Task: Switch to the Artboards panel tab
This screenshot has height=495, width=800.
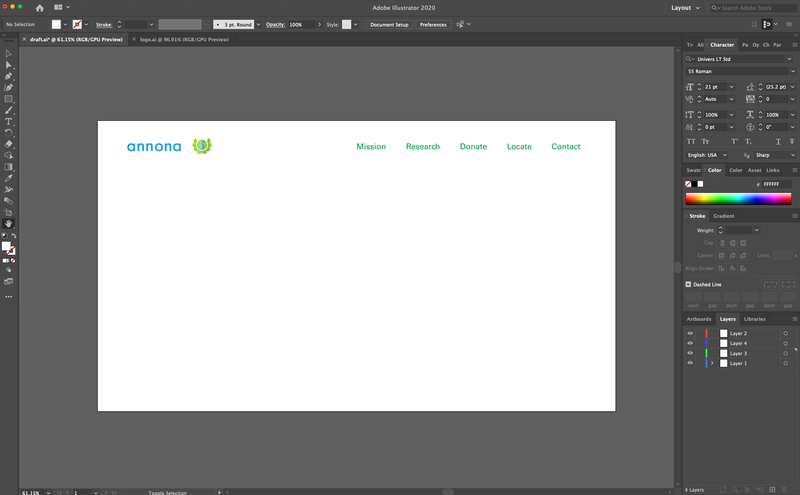Action: (x=698, y=319)
